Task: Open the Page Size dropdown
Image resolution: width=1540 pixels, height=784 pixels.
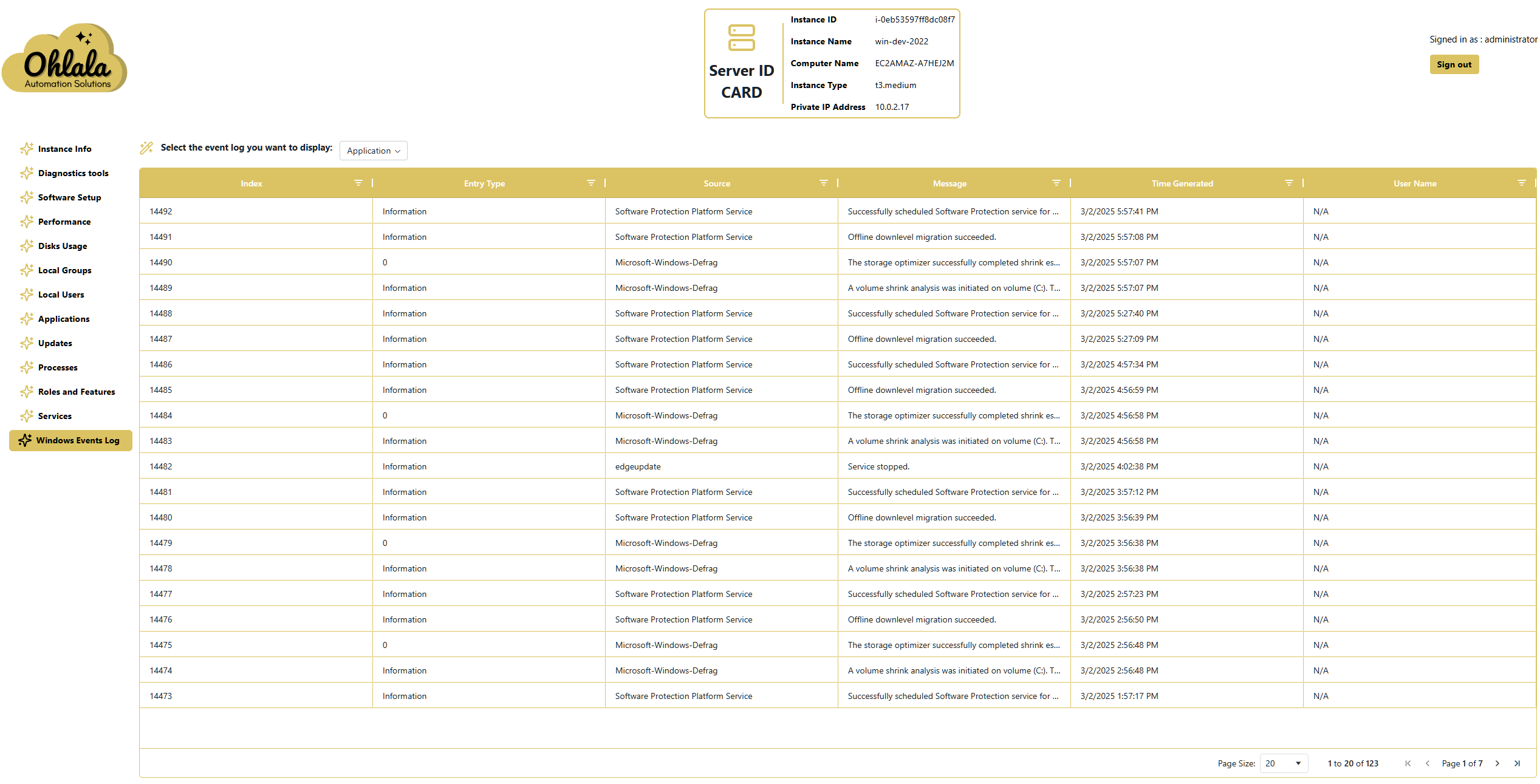Action: coord(1284,763)
